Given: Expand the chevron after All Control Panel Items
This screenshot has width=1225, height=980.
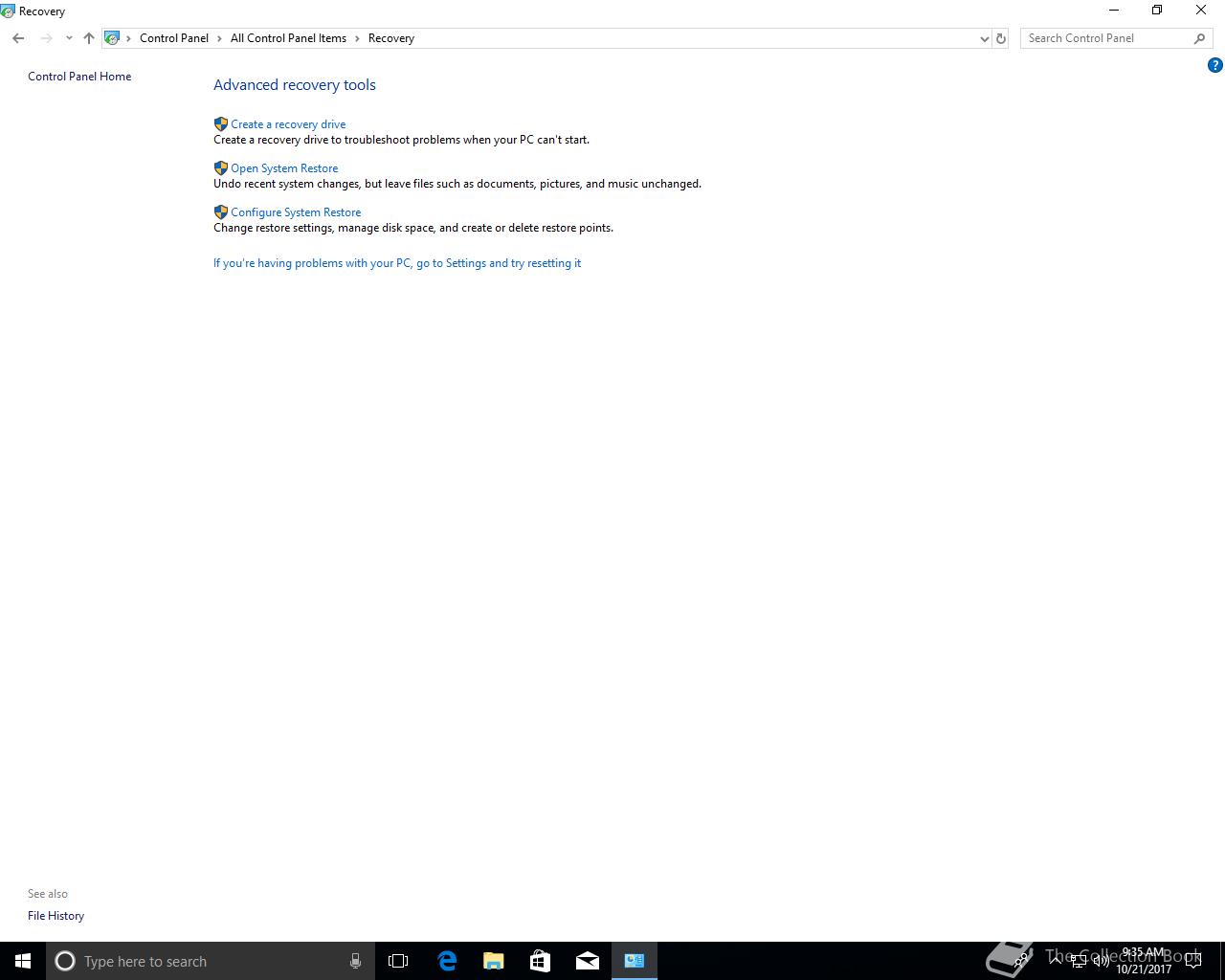Looking at the screenshot, I should point(357,38).
